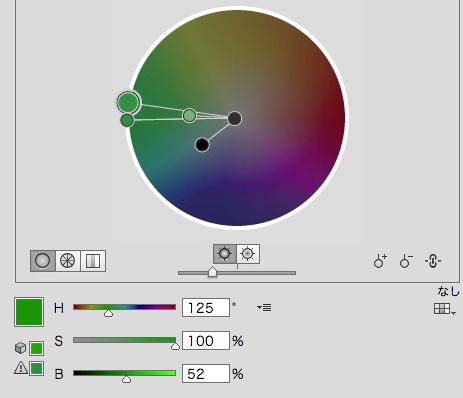Click the out-of-web-color warning triangle
463x398 pixels.
coord(21,368)
